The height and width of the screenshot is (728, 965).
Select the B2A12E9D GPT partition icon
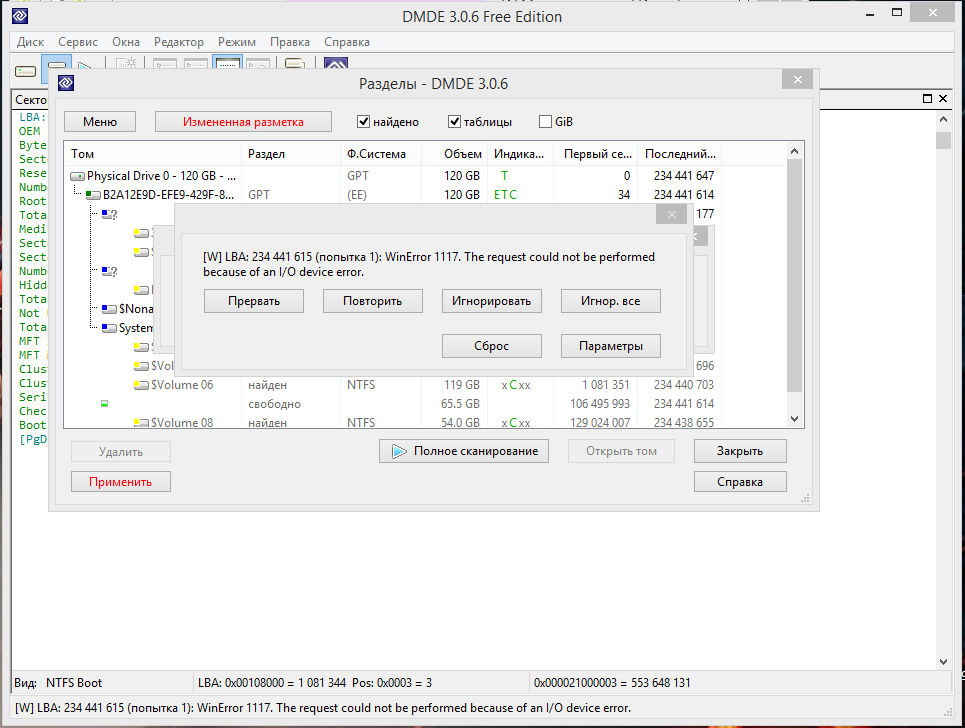click(93, 195)
